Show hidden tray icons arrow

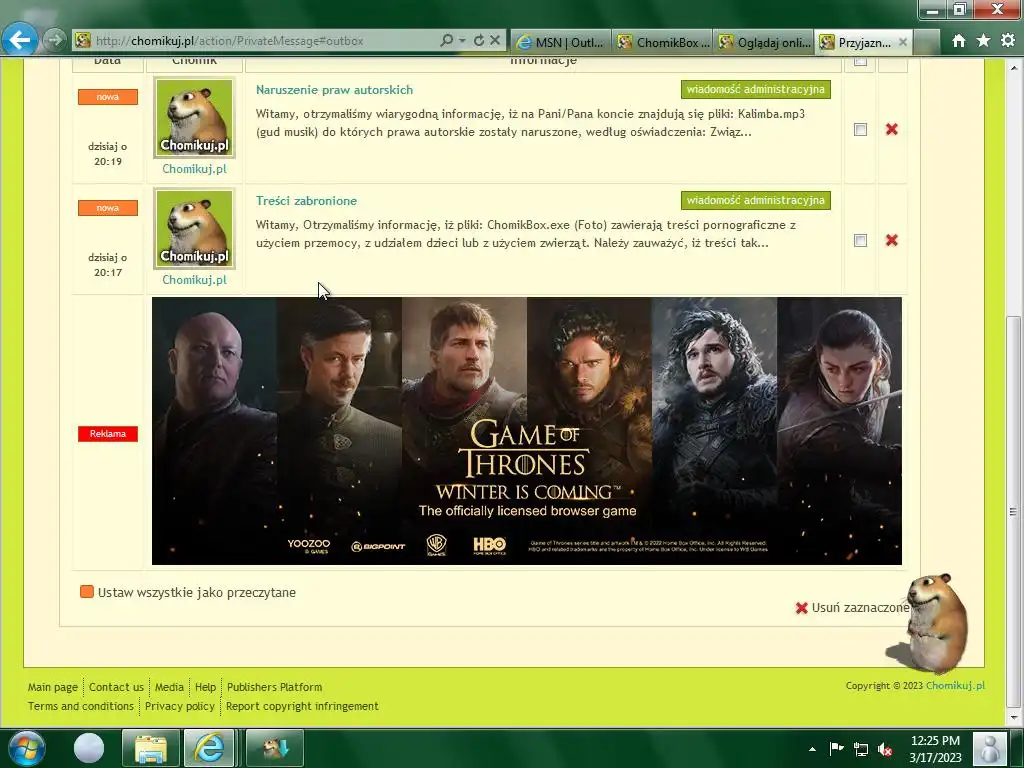click(x=812, y=749)
